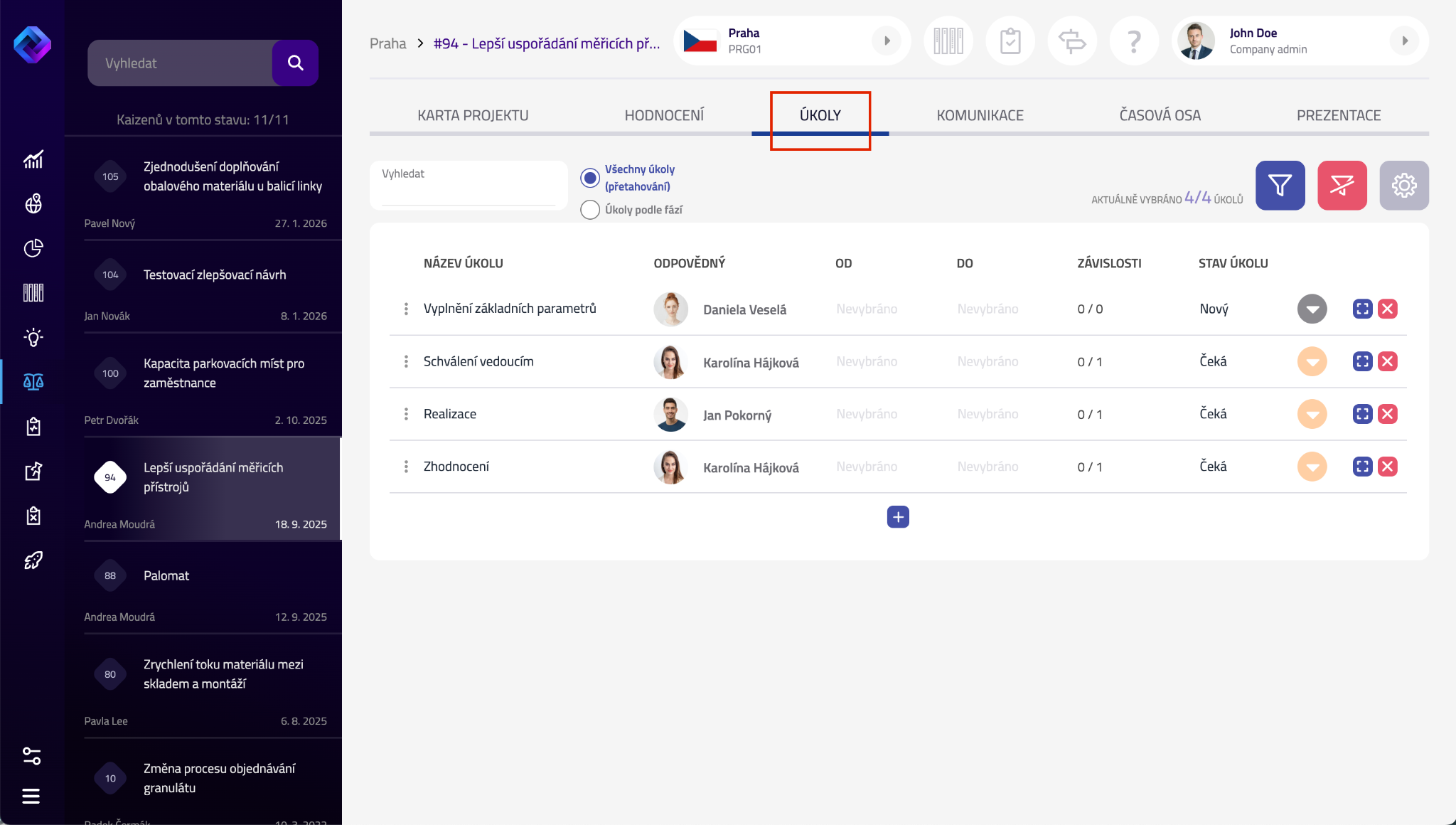The image size is (1456, 825).
Task: Delete the Realizace task with red X
Action: click(1387, 414)
